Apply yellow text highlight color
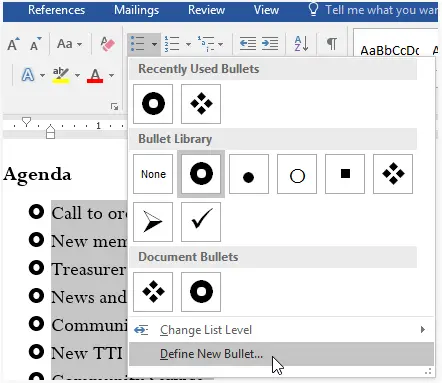442x383 pixels. point(61,75)
